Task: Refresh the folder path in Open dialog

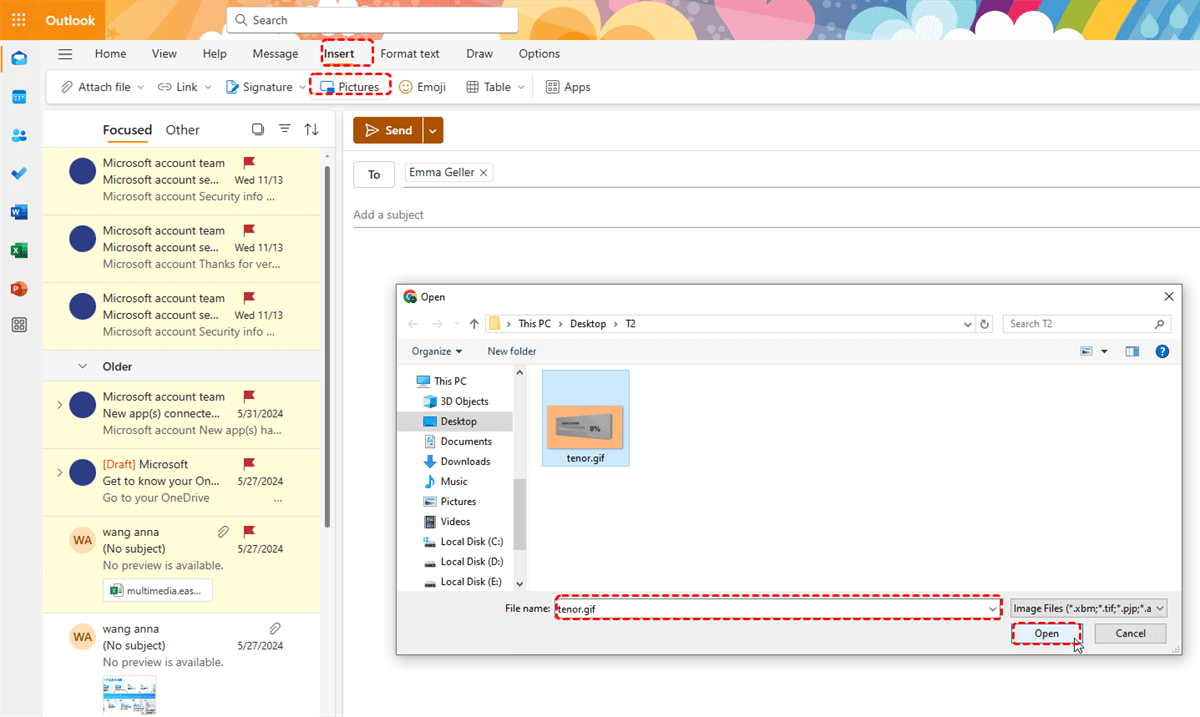Action: 985,324
